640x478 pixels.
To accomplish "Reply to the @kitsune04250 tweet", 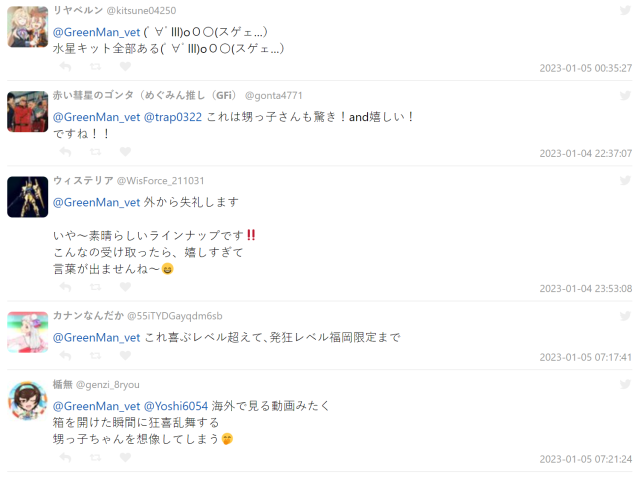I will pos(65,66).
